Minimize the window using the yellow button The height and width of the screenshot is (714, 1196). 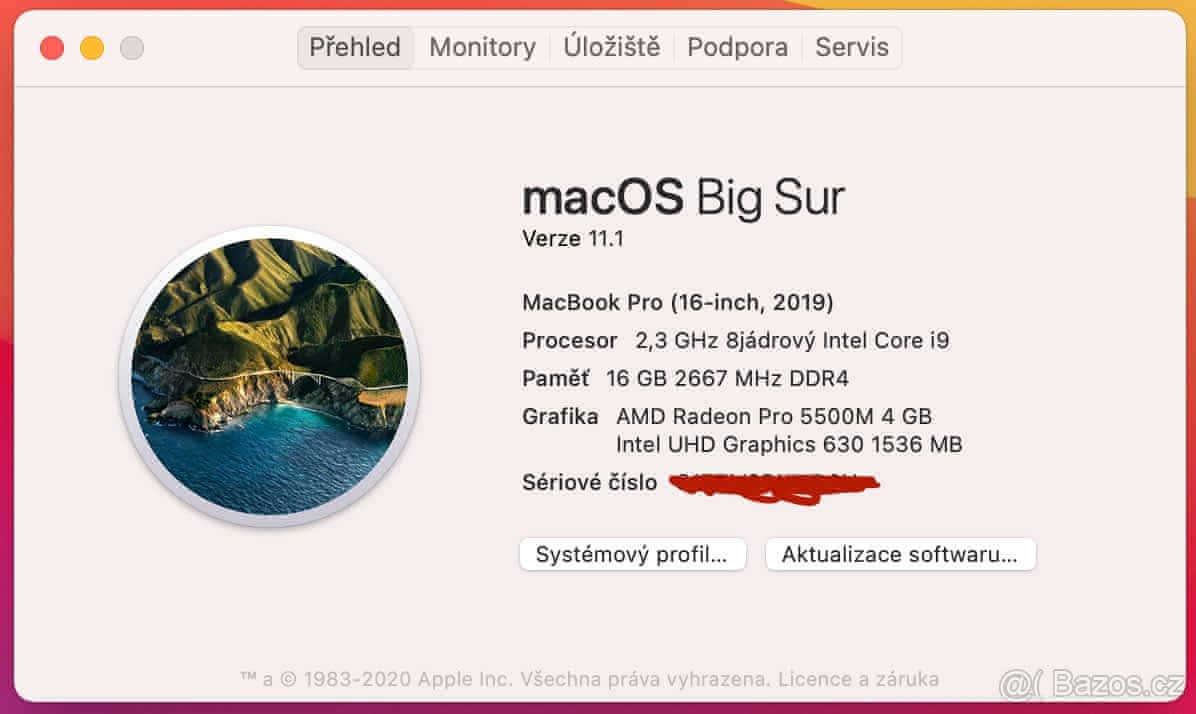[x=92, y=47]
